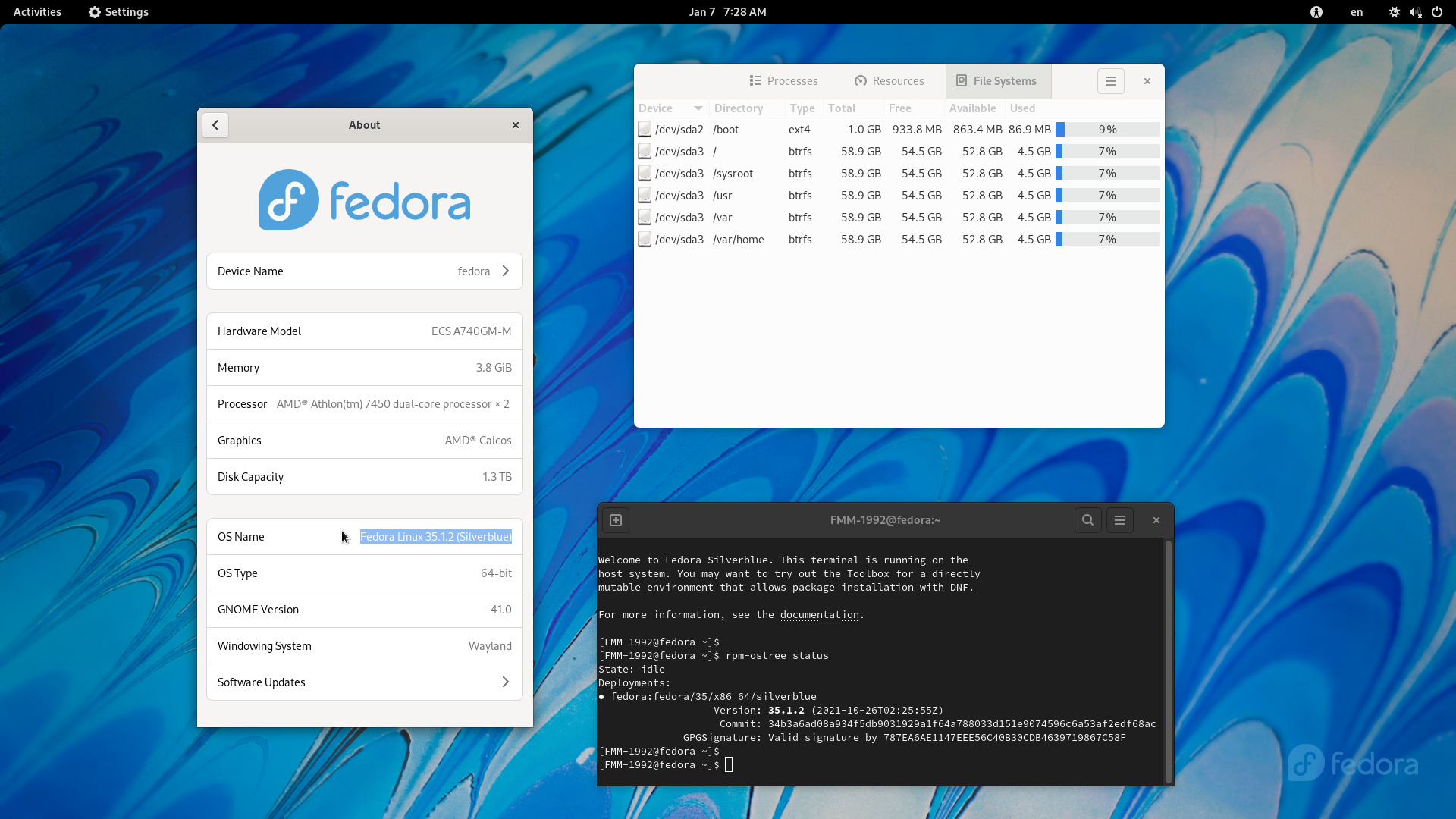This screenshot has height=819, width=1456.
Task: Open the en keyboard layout menu
Action: point(1357,12)
